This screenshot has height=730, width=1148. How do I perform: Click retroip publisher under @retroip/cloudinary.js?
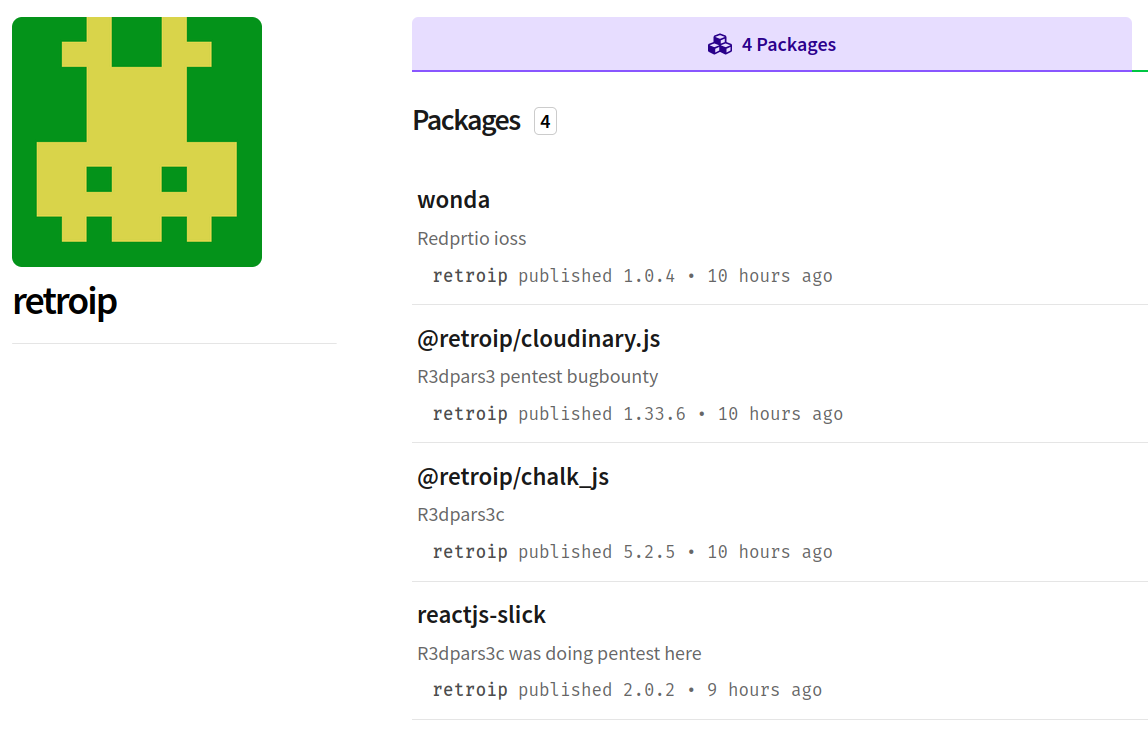470,413
